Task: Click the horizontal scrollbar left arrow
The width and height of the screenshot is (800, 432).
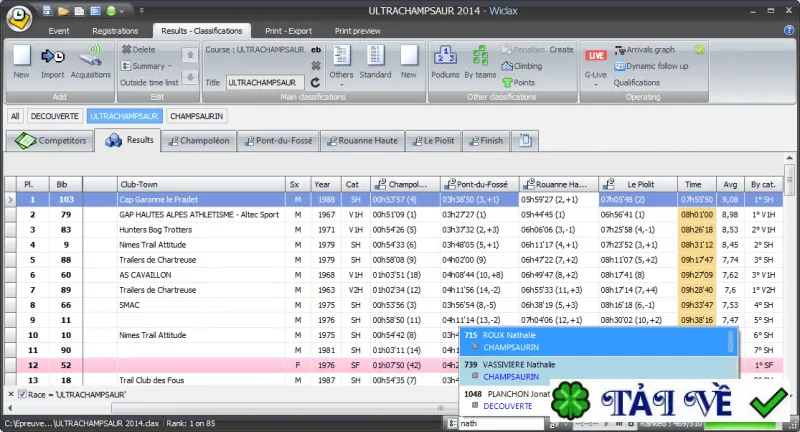Action: click(x=10, y=408)
